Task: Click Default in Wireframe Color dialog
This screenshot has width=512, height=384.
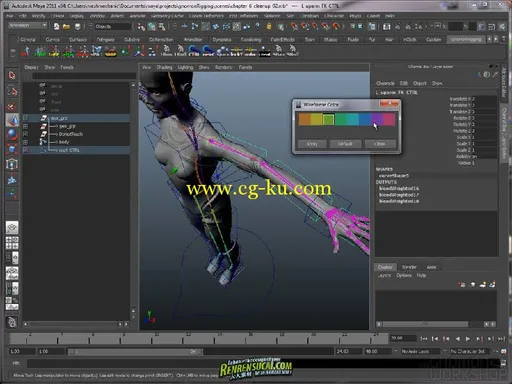Action: (345, 144)
